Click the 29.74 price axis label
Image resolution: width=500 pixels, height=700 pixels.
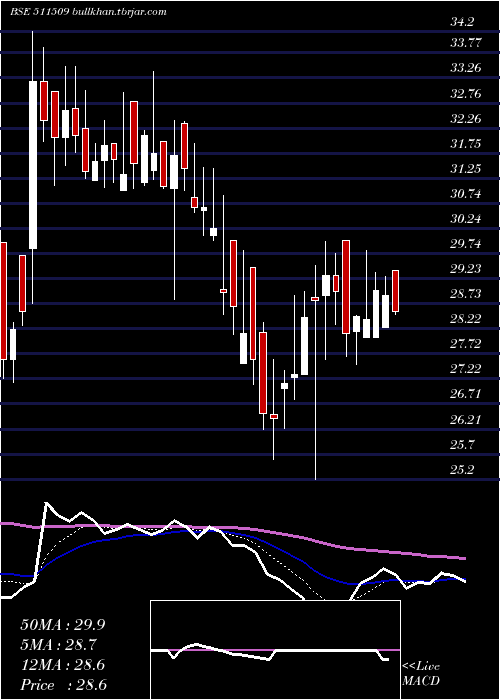[x=466, y=244]
